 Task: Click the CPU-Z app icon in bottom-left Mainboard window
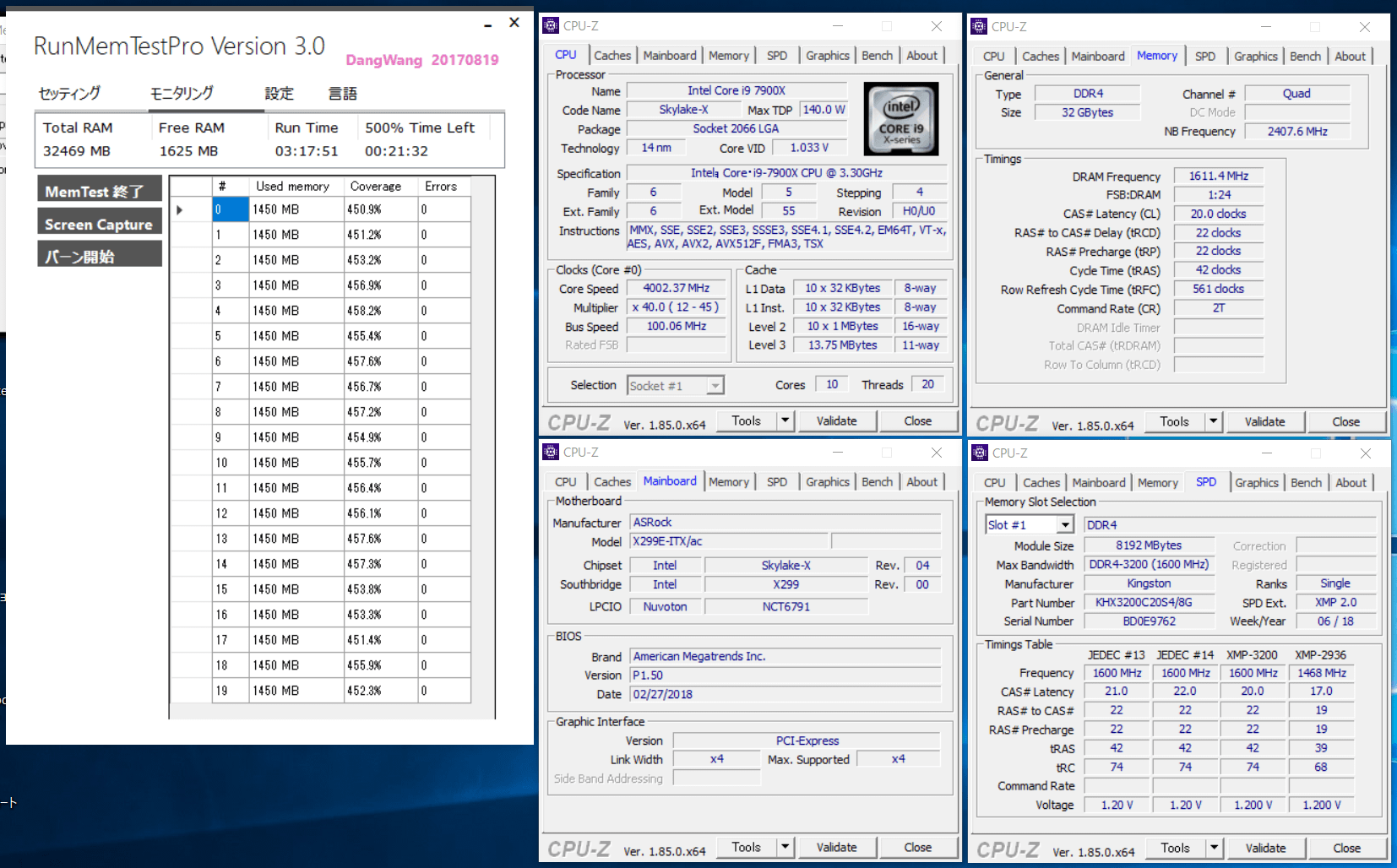551,453
